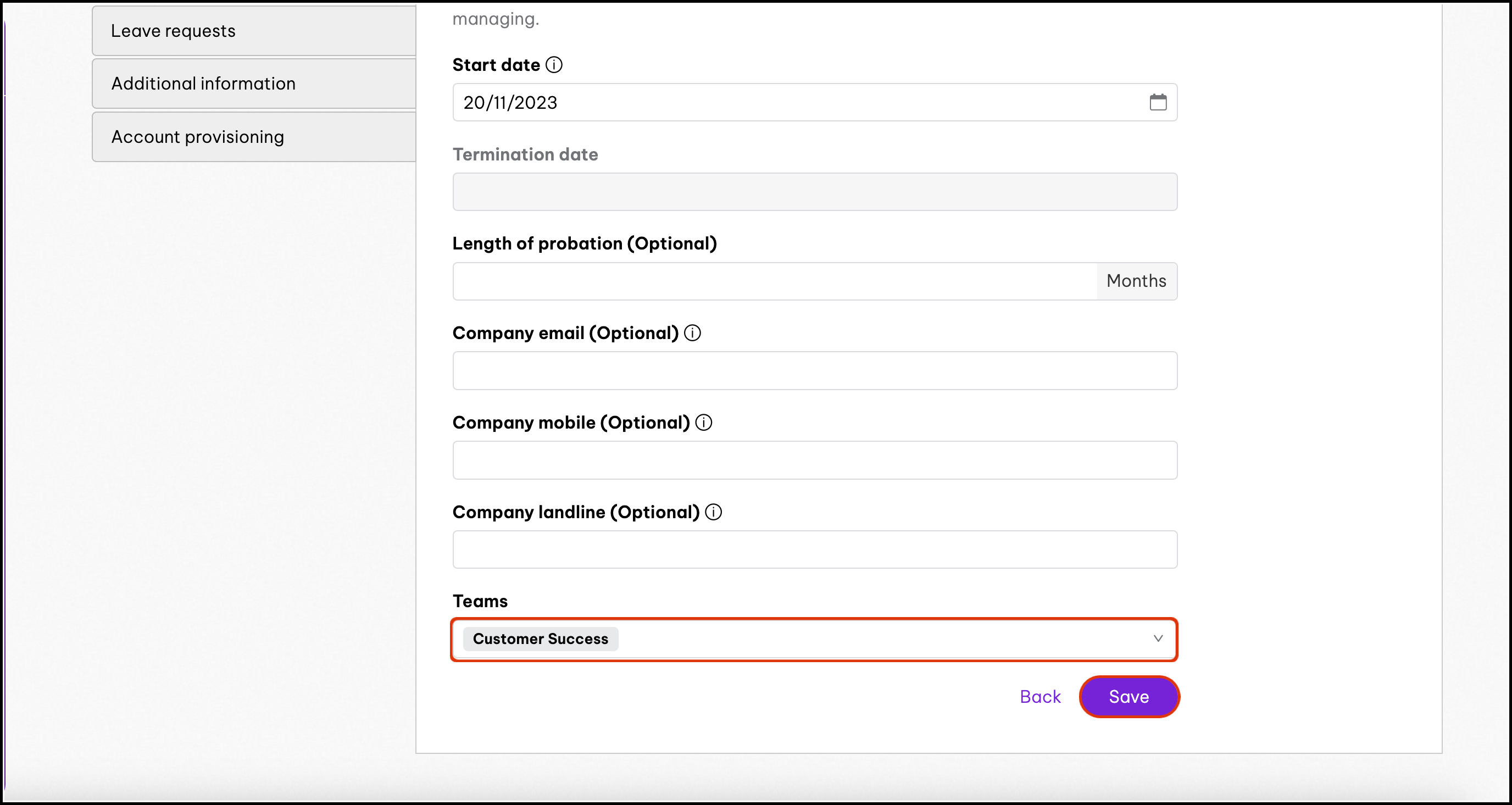Image resolution: width=1512 pixels, height=805 pixels.
Task: Click the Back link
Action: tap(1039, 696)
